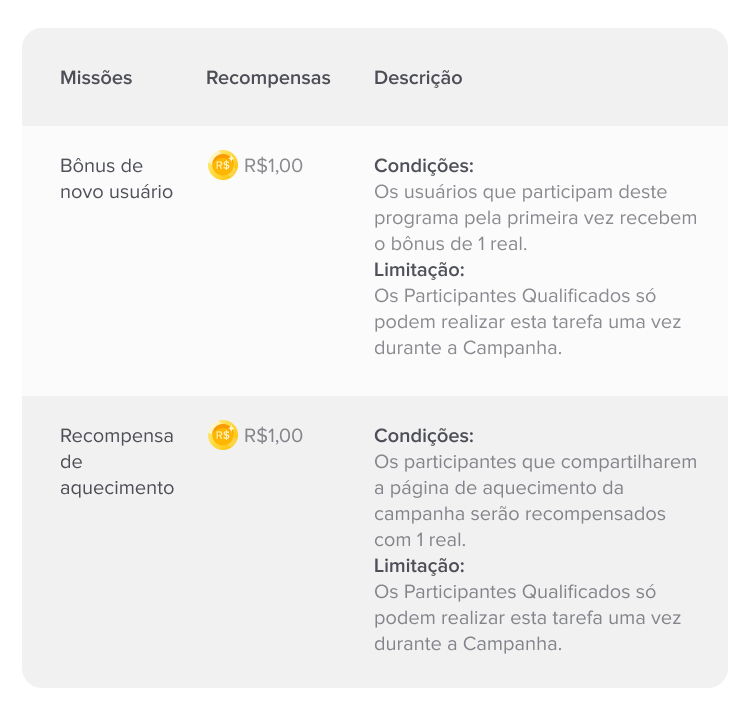Select the Missões column header
750x712 pixels.
(x=96, y=77)
